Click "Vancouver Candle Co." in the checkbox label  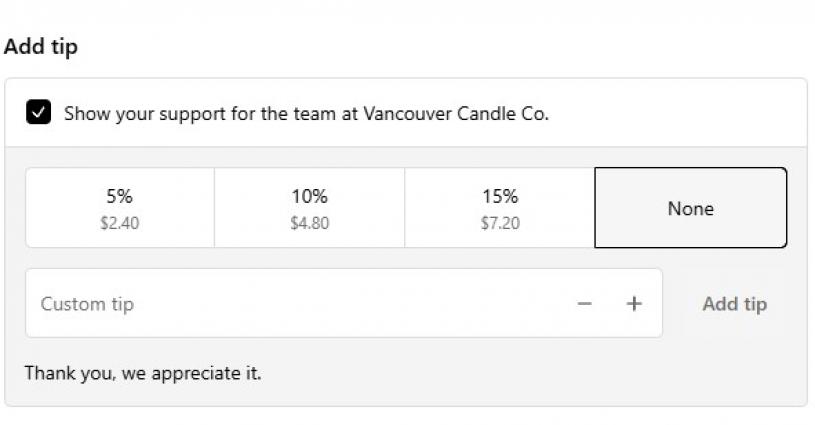456,113
